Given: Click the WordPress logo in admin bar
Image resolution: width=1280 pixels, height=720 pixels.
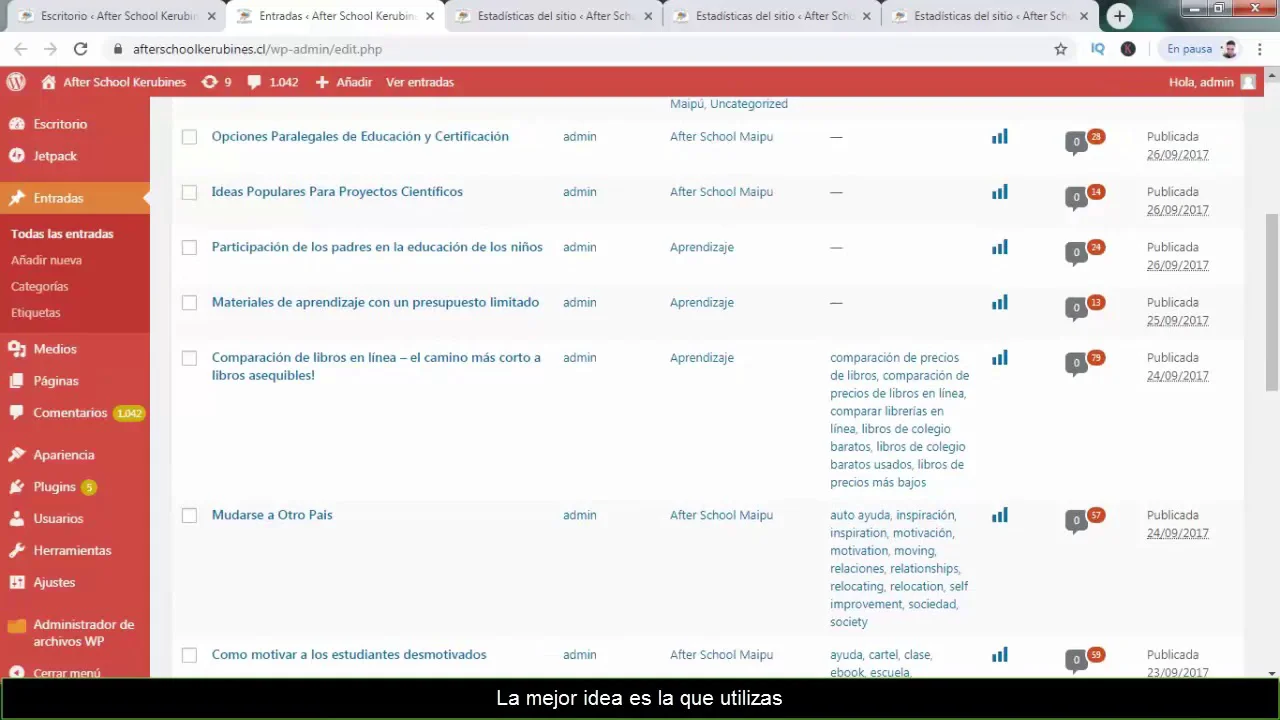Looking at the screenshot, I should click(x=15, y=82).
